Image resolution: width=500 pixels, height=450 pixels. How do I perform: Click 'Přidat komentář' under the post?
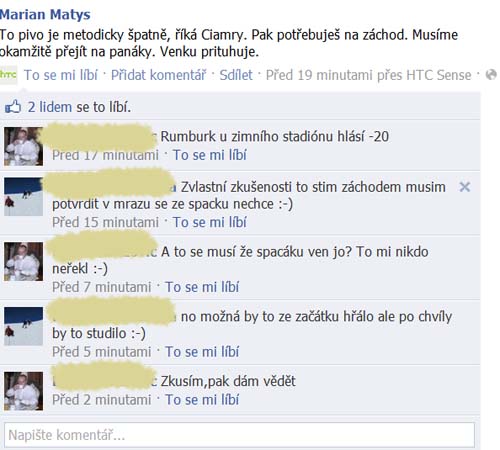coord(159,75)
